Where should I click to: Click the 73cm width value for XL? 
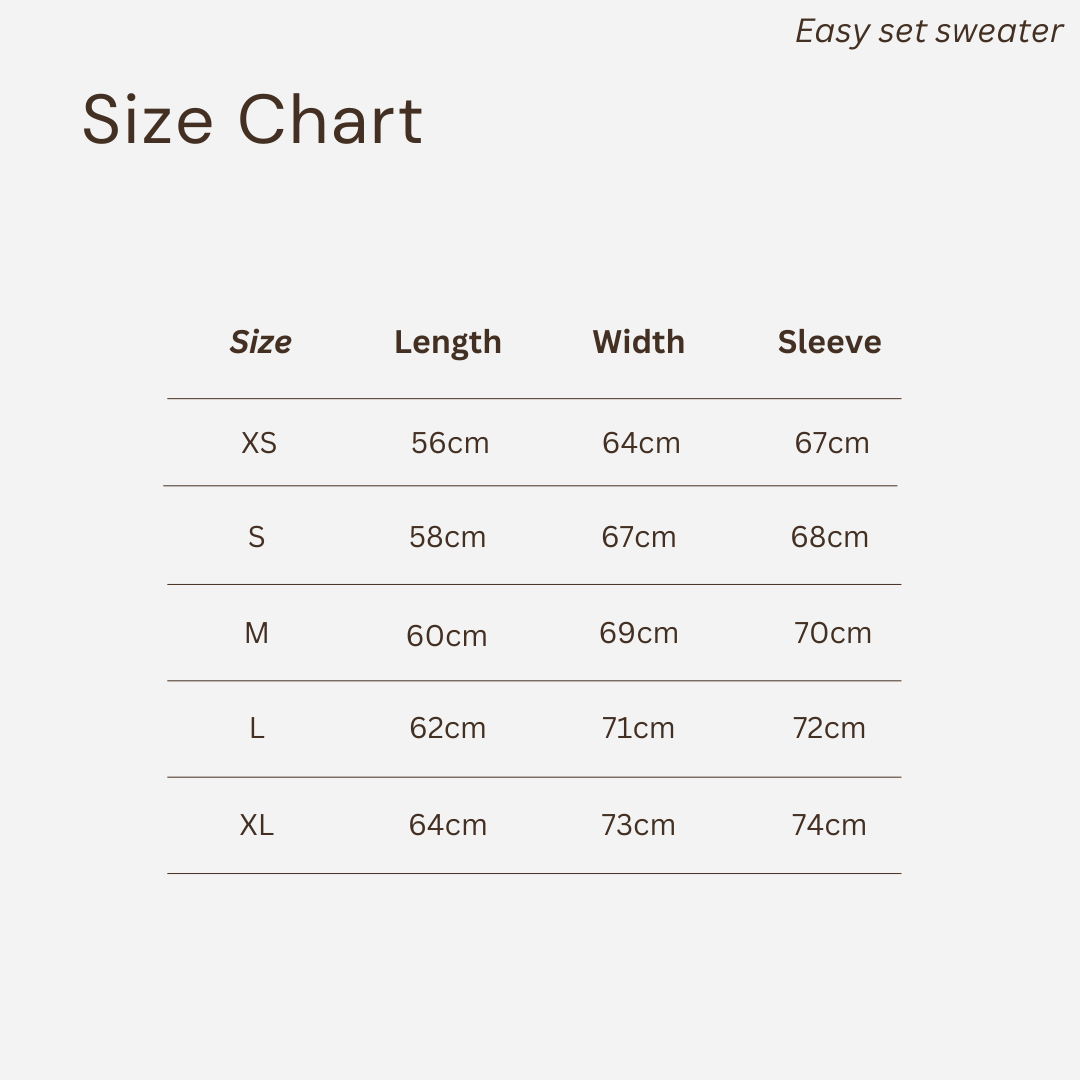[638, 825]
